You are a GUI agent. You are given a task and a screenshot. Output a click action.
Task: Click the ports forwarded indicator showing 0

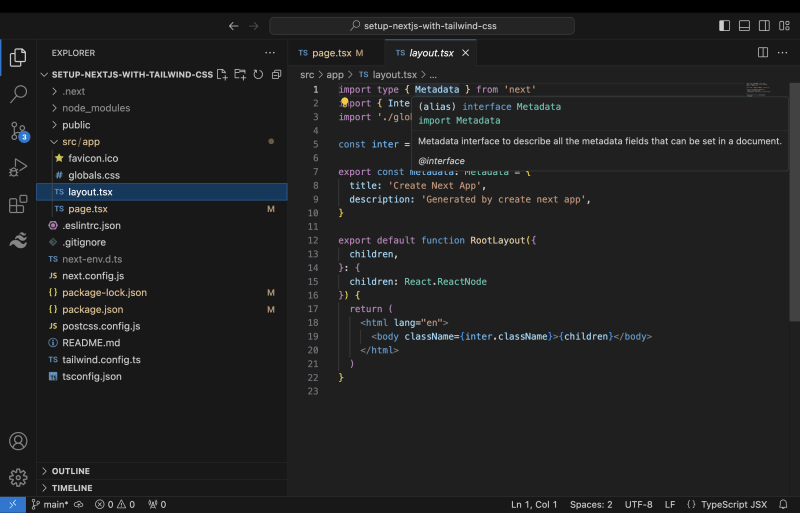[x=157, y=504]
